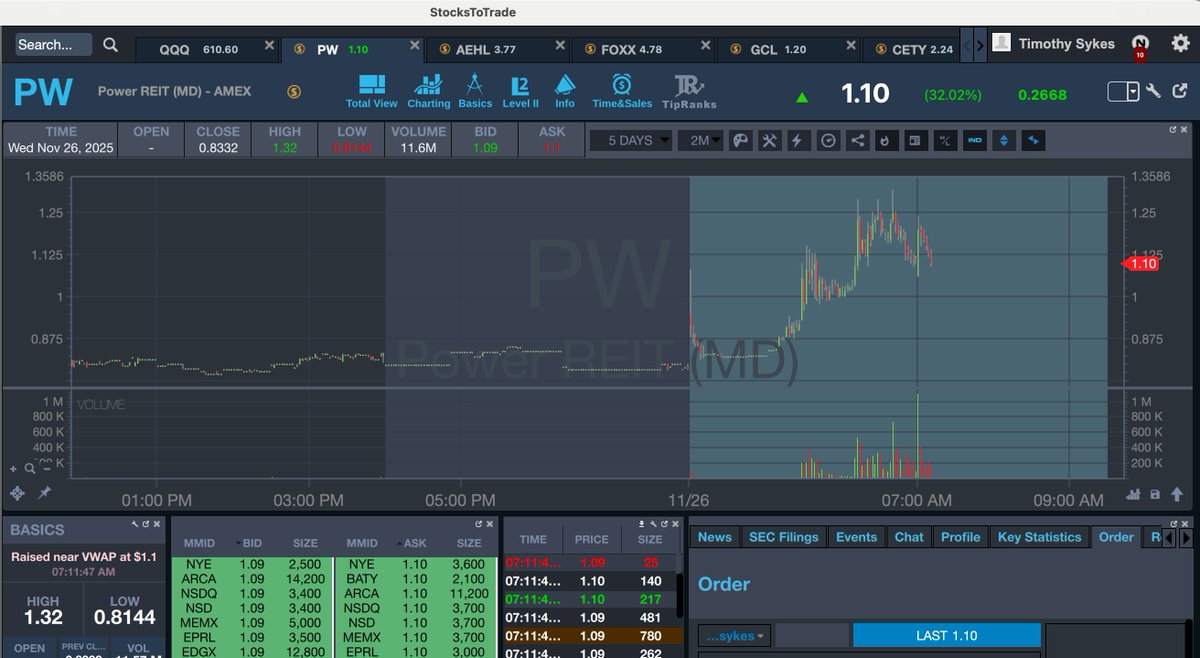1200x658 pixels.
Task: Switch to the GCL ticker tab
Action: (x=788, y=49)
